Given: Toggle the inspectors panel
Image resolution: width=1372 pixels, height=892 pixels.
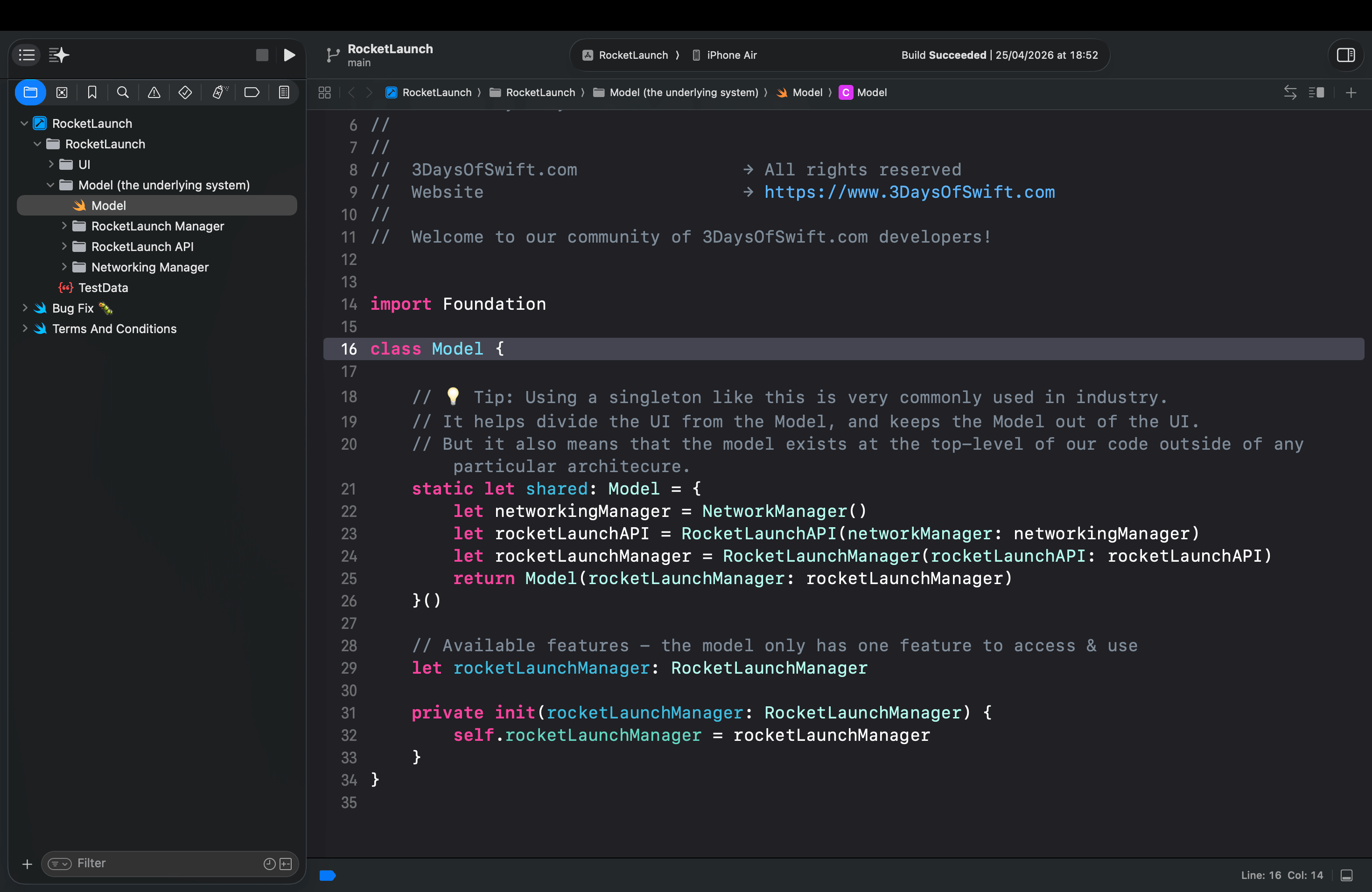Looking at the screenshot, I should click(x=1345, y=55).
